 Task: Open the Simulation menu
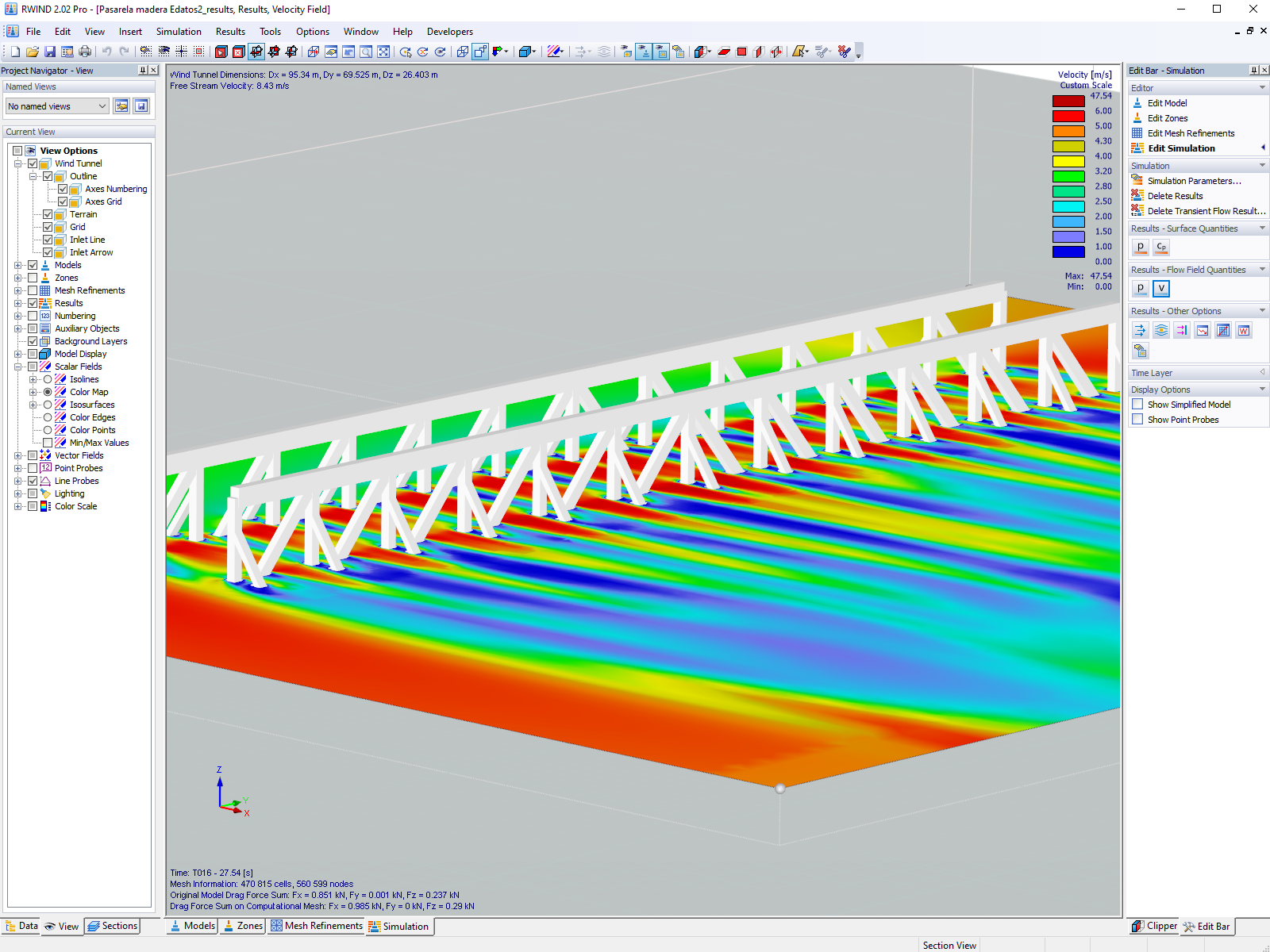pyautogui.click(x=179, y=32)
